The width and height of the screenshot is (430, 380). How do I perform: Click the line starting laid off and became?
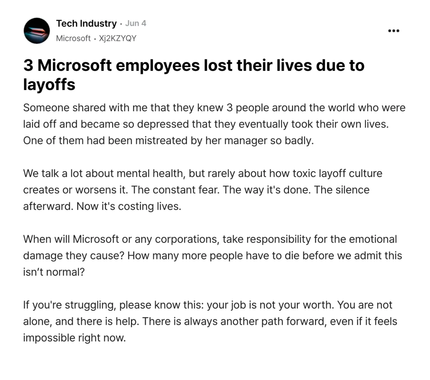(206, 124)
